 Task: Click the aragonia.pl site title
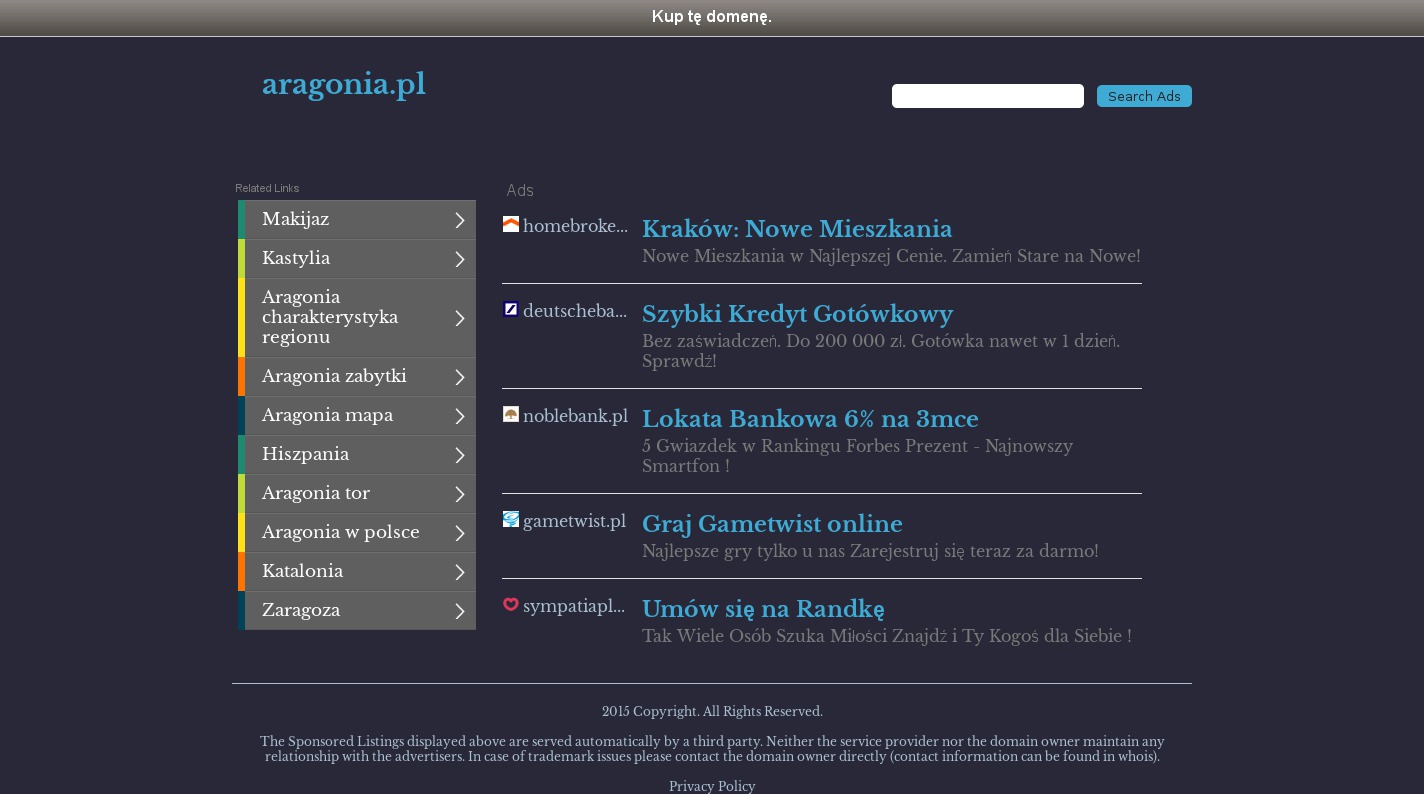coord(344,85)
